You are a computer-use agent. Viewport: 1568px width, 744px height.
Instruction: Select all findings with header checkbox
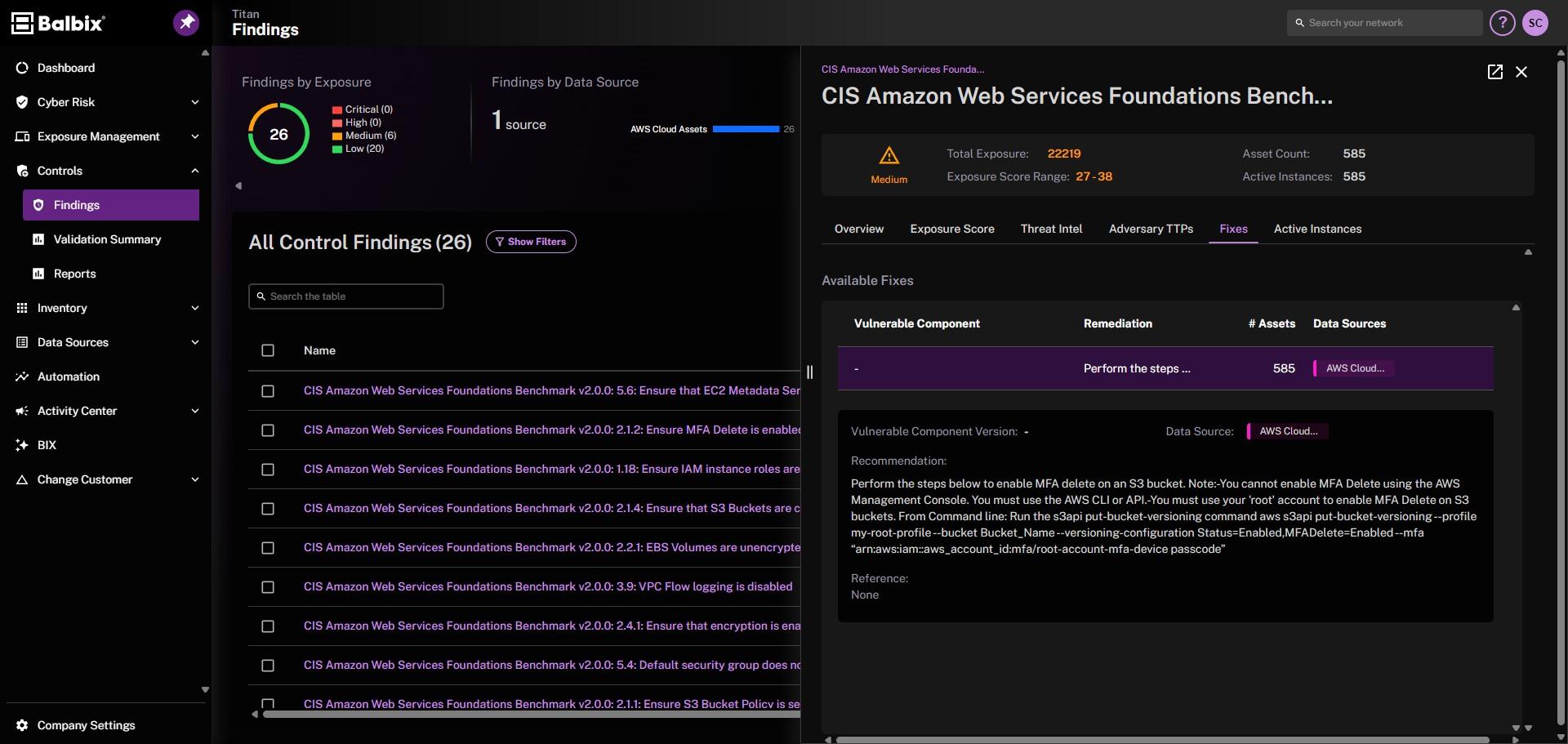(268, 350)
